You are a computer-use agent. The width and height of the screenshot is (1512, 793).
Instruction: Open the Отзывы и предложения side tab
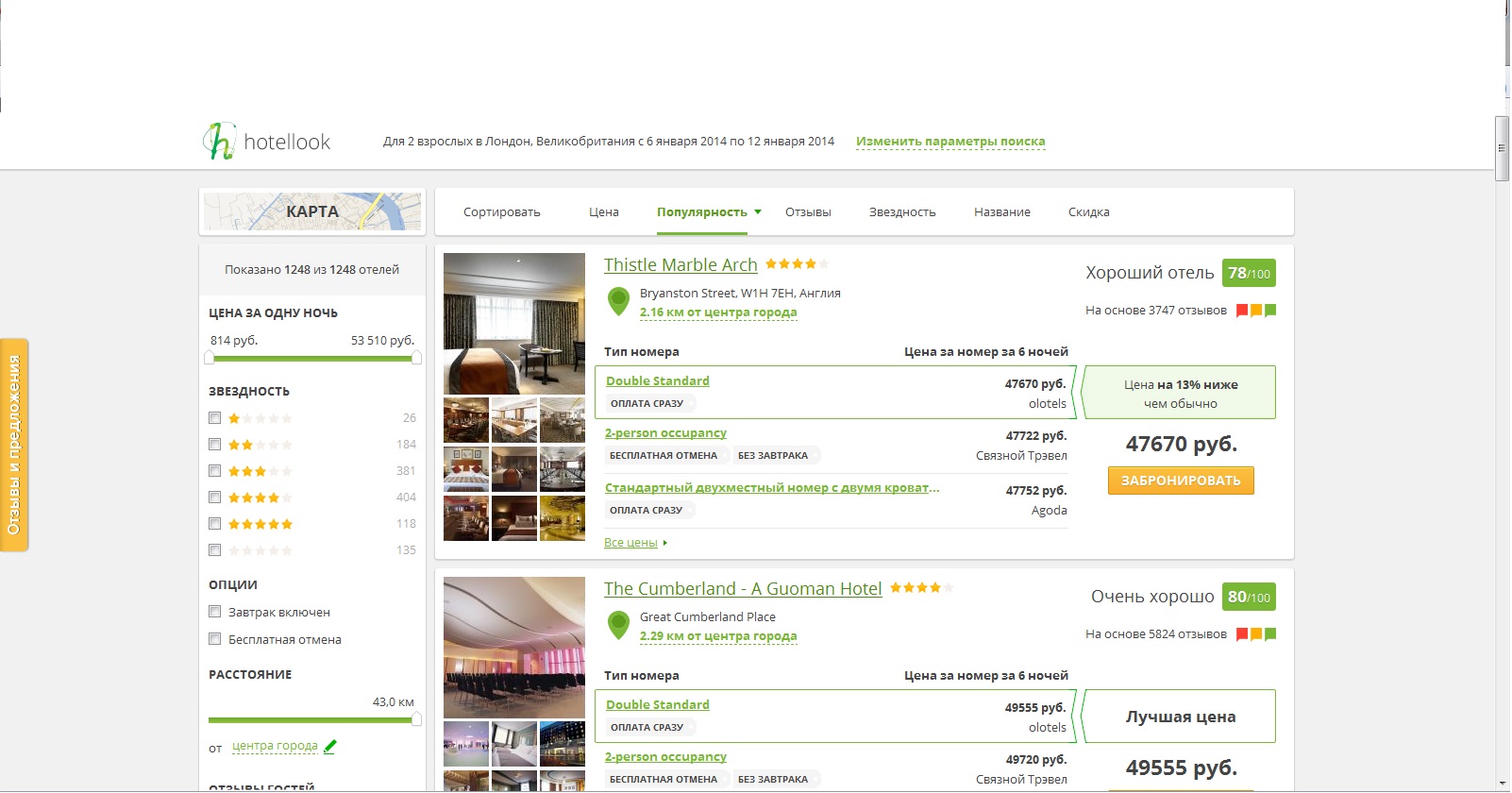14,445
